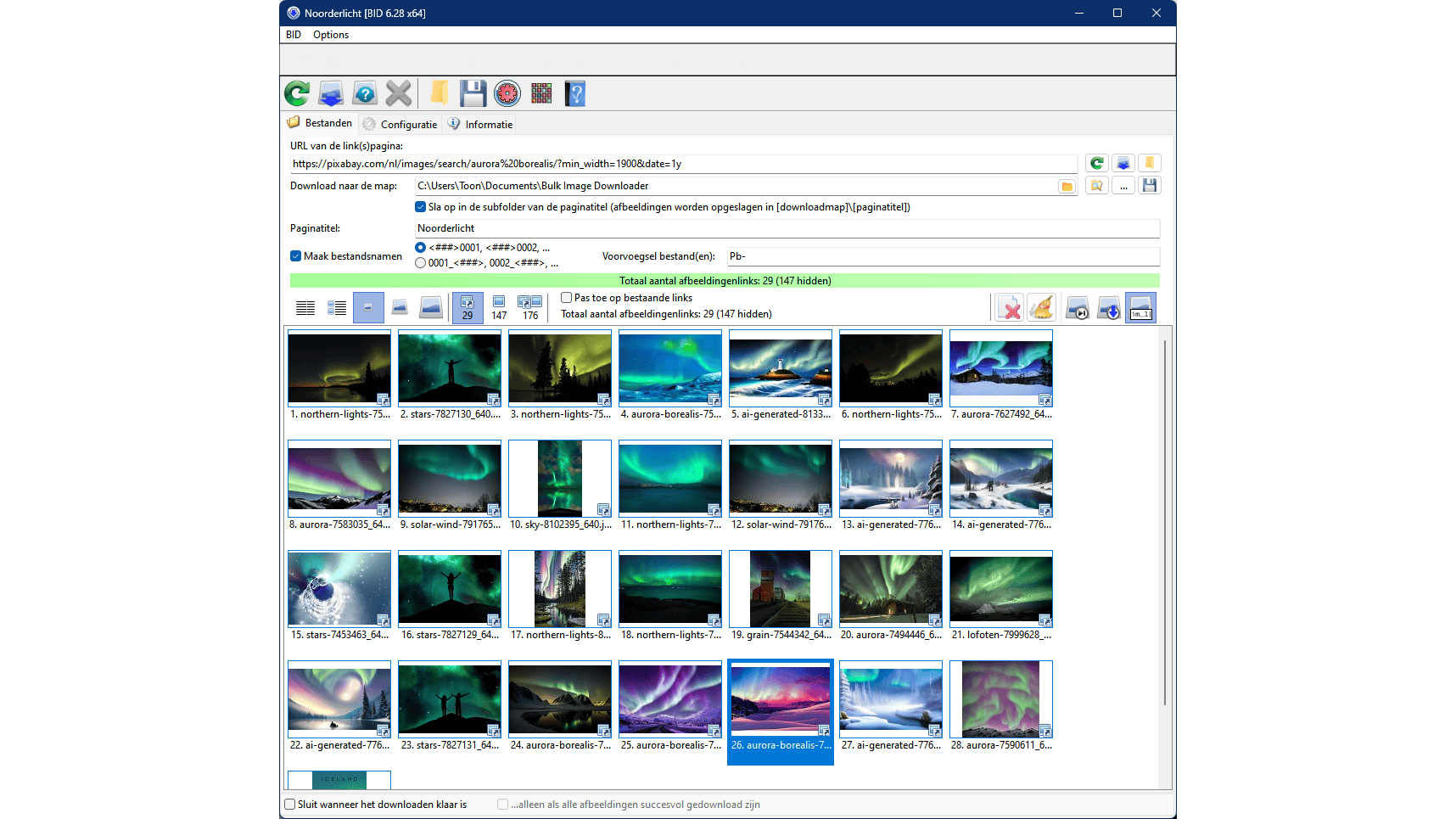Click the orange folder icon in download path field

[x=1067, y=187]
